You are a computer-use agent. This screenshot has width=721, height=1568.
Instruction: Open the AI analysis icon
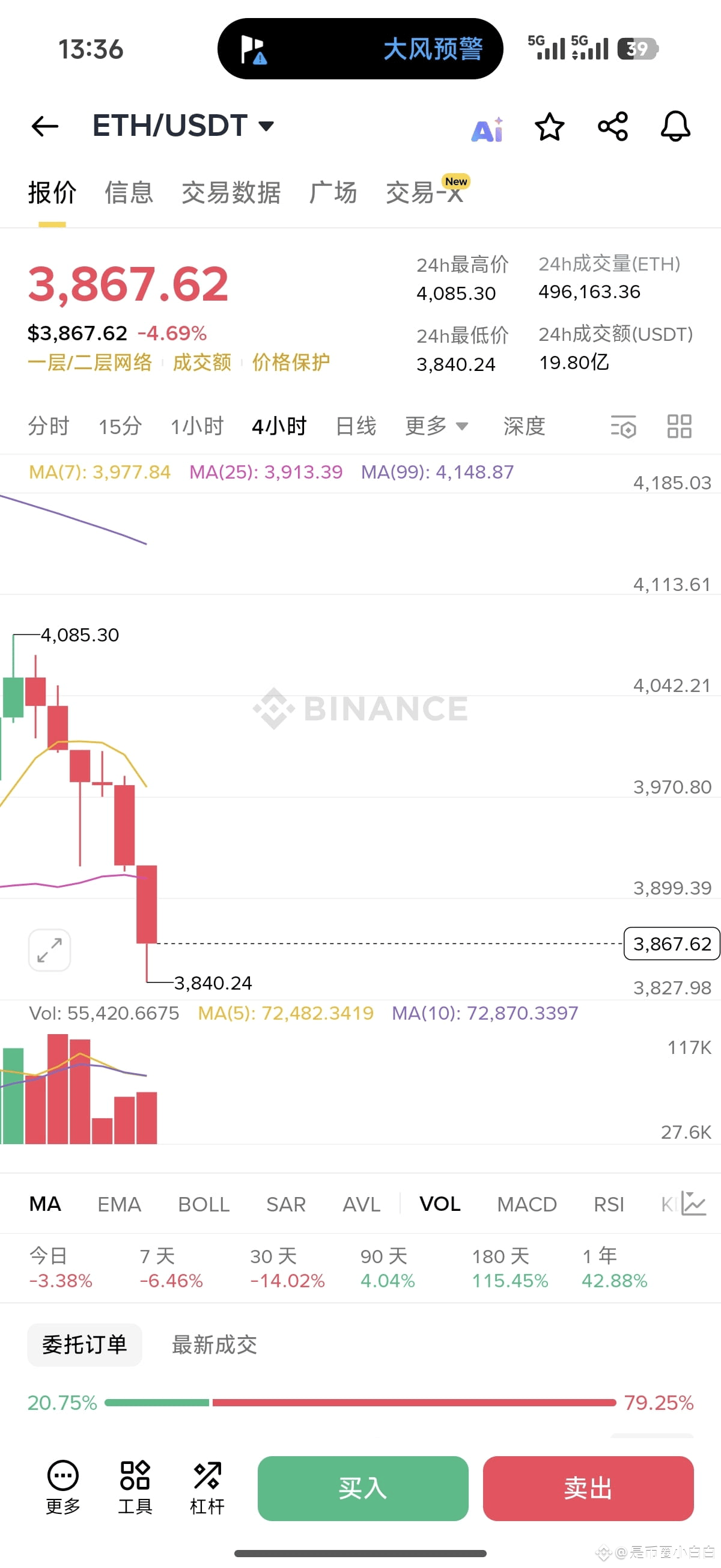487,129
